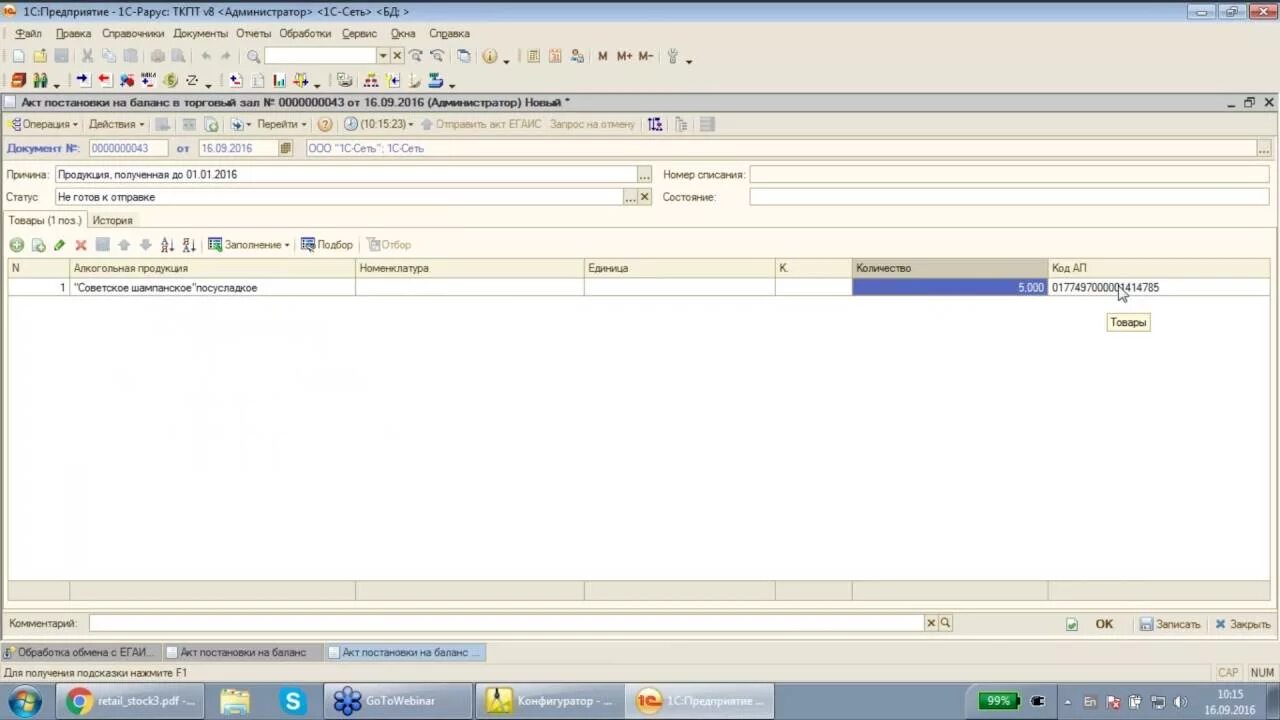Click the copy row icon in goods toolbar
This screenshot has height=720, width=1280.
point(38,245)
